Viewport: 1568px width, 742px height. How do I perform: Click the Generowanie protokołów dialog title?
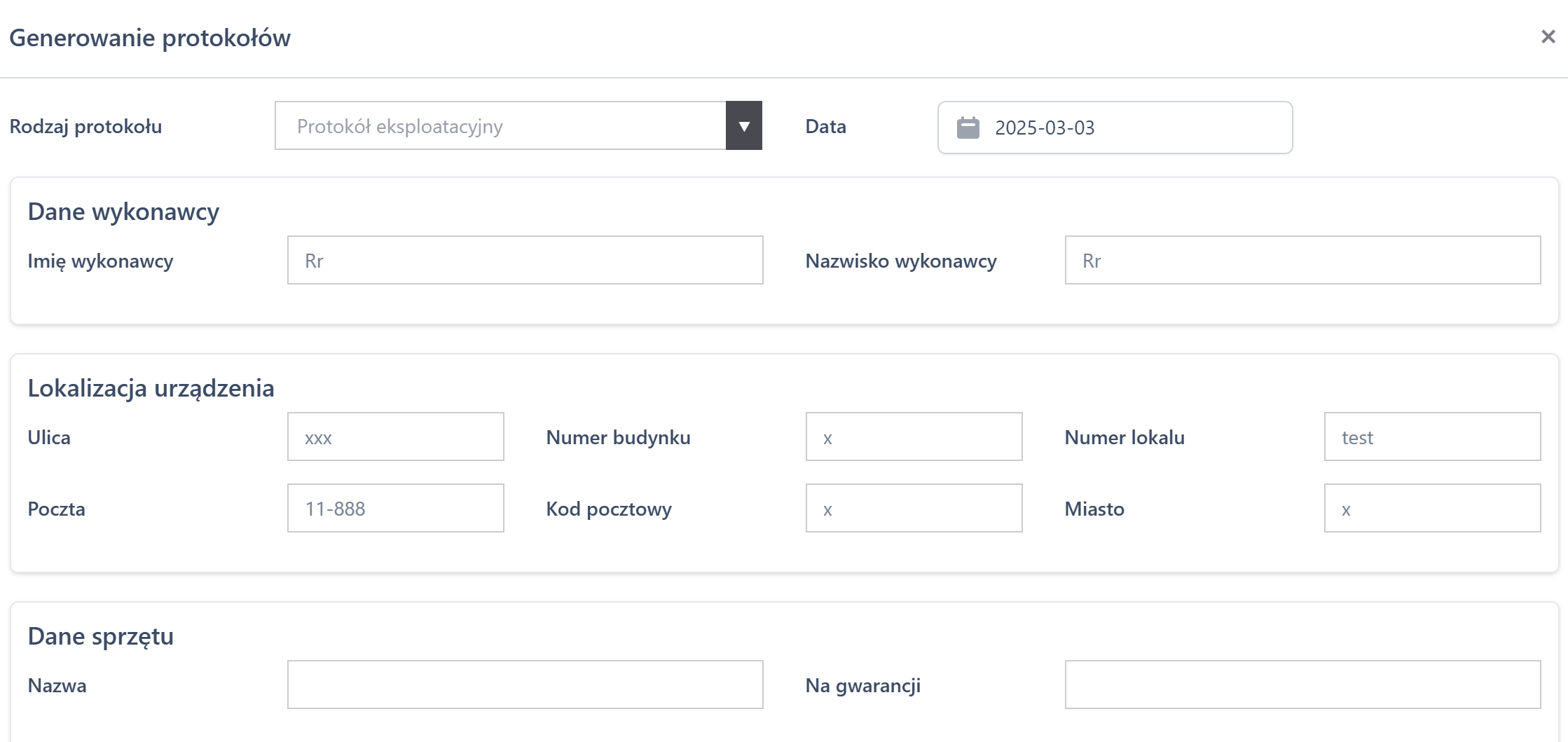tap(150, 38)
